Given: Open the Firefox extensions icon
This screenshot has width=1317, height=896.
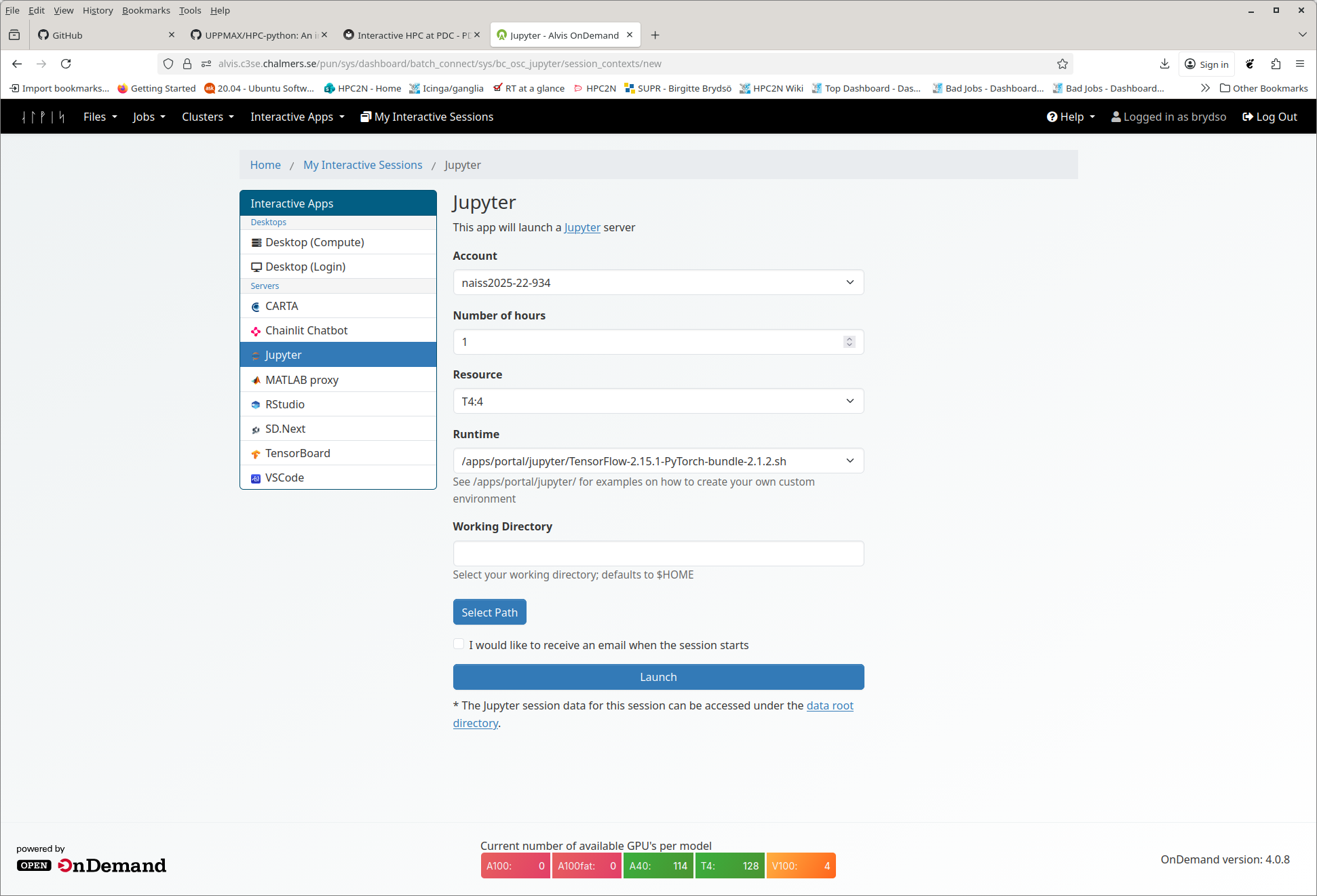Looking at the screenshot, I should click(1276, 64).
